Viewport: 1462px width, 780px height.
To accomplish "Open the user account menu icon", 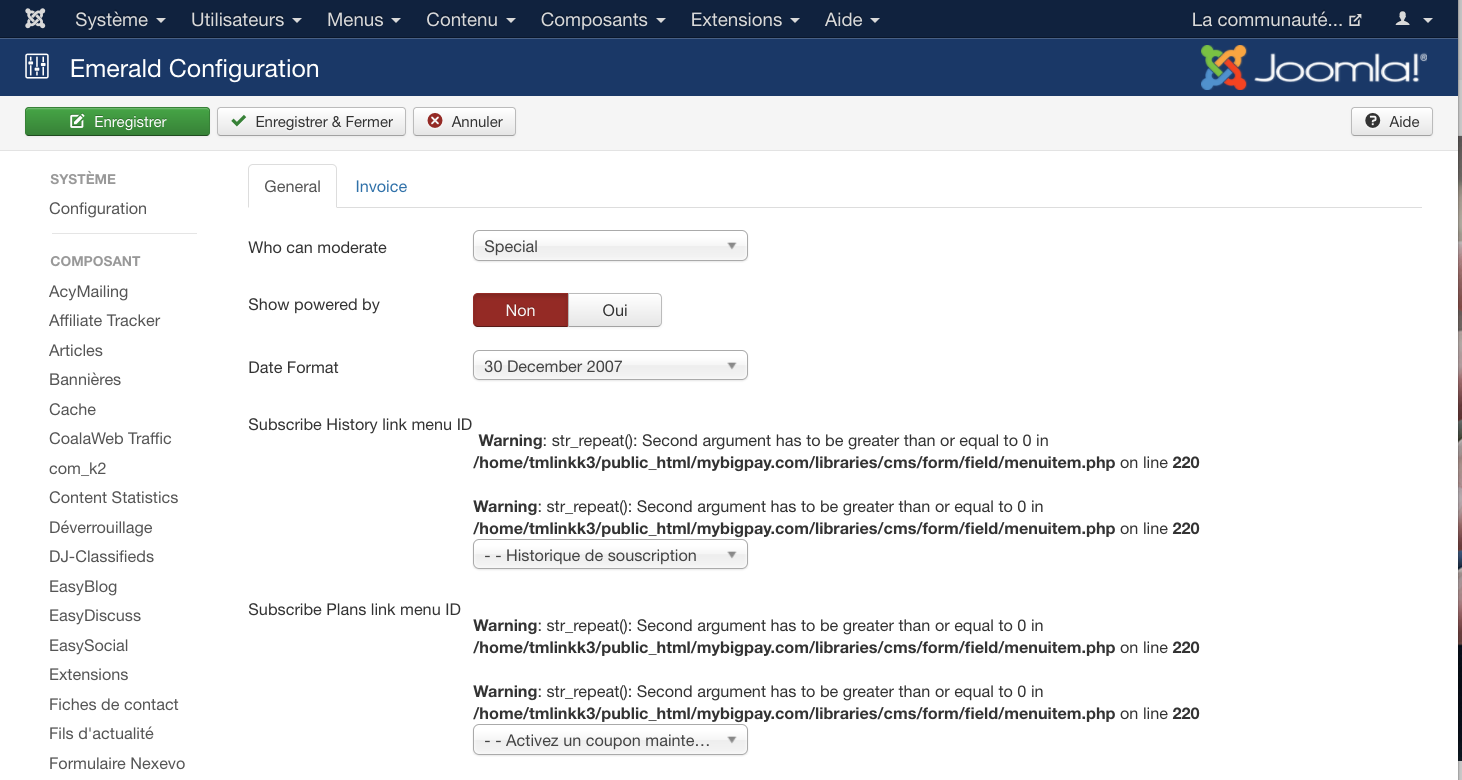I will [1414, 19].
